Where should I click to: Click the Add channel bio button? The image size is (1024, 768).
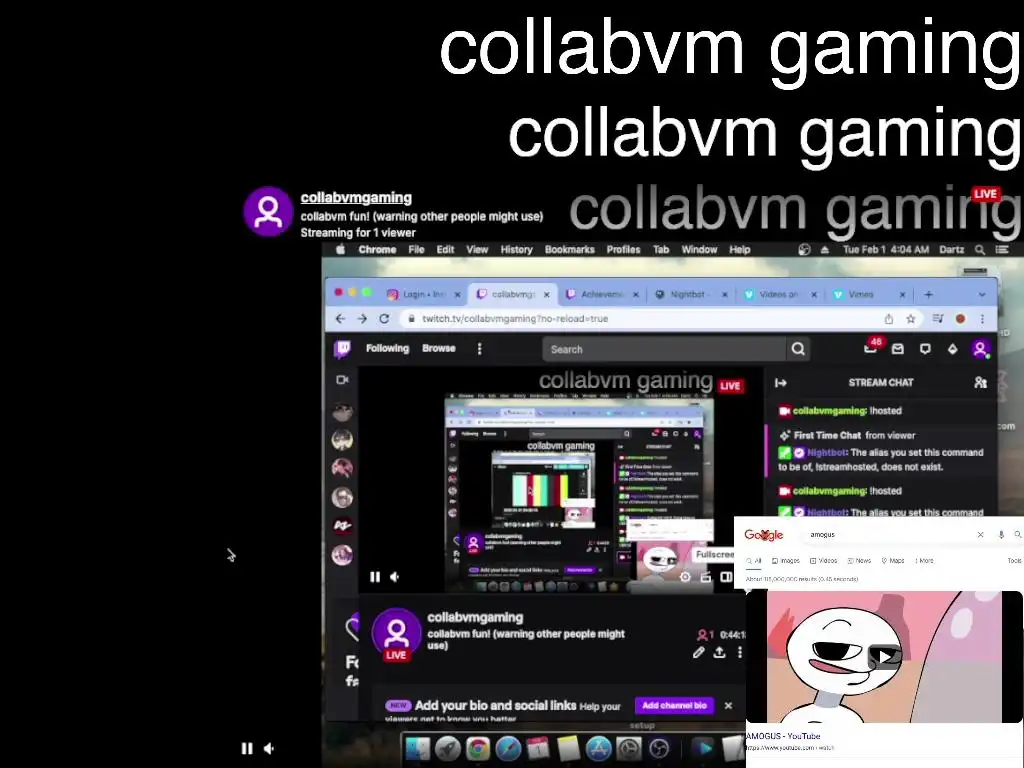[x=675, y=705]
